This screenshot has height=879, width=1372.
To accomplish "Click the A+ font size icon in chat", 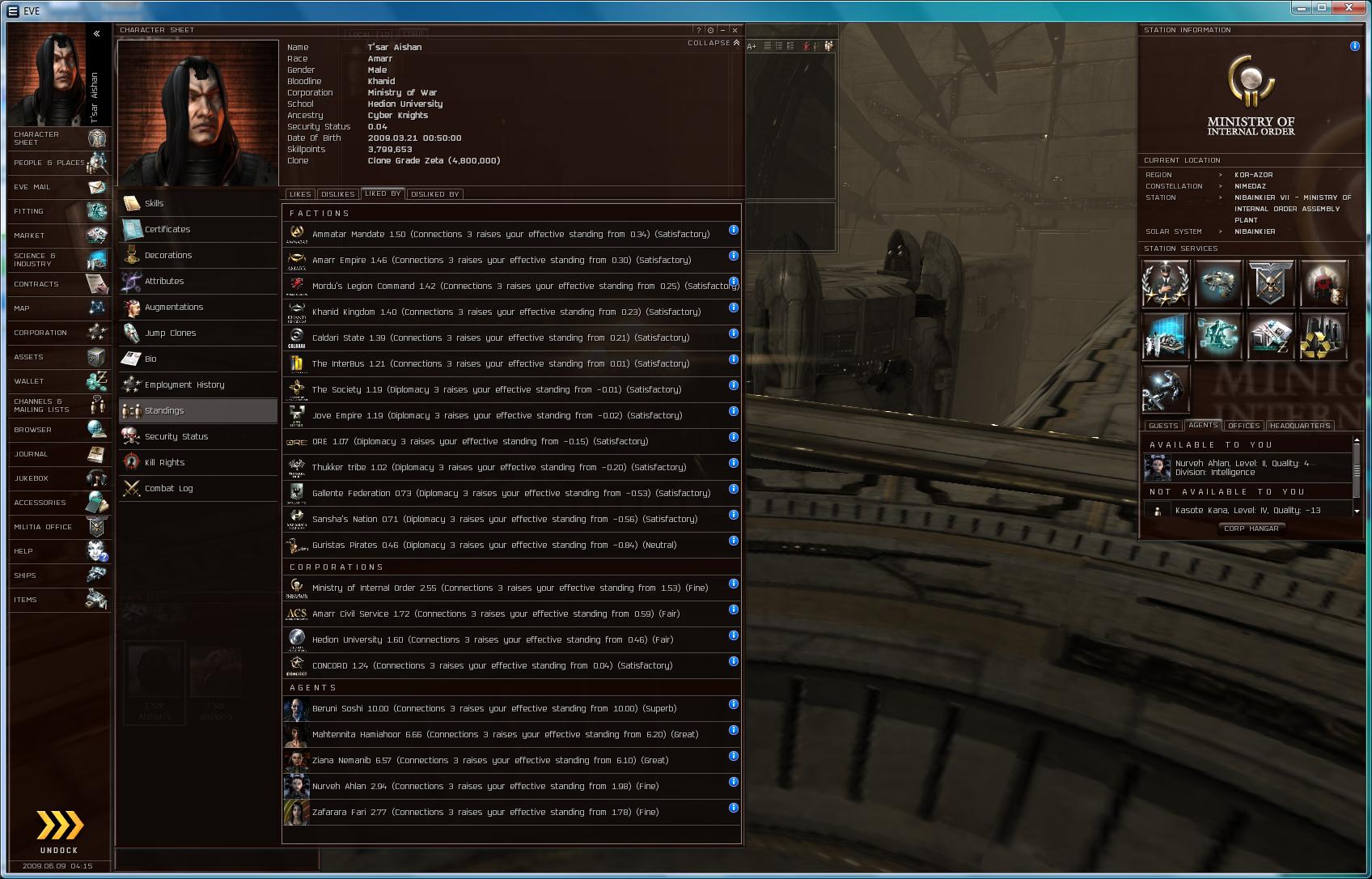I will tap(752, 46).
